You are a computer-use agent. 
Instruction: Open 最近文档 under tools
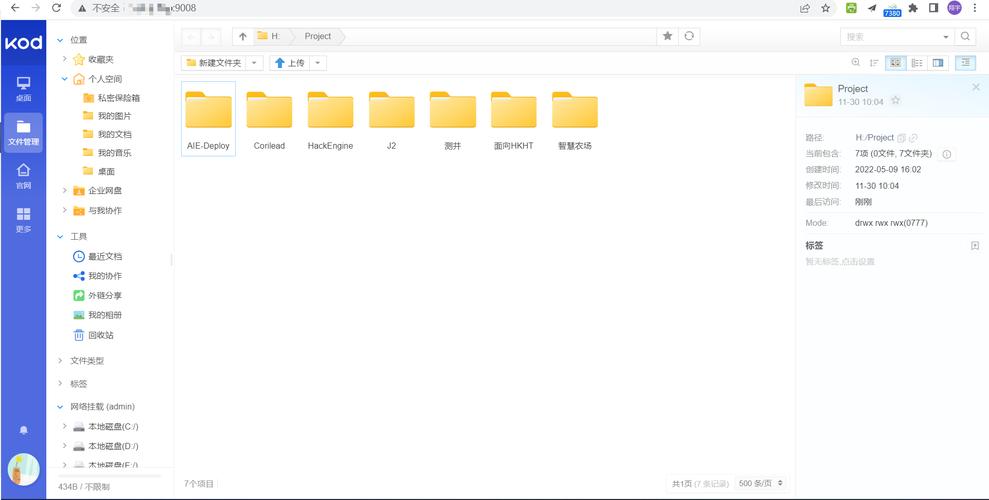98,257
